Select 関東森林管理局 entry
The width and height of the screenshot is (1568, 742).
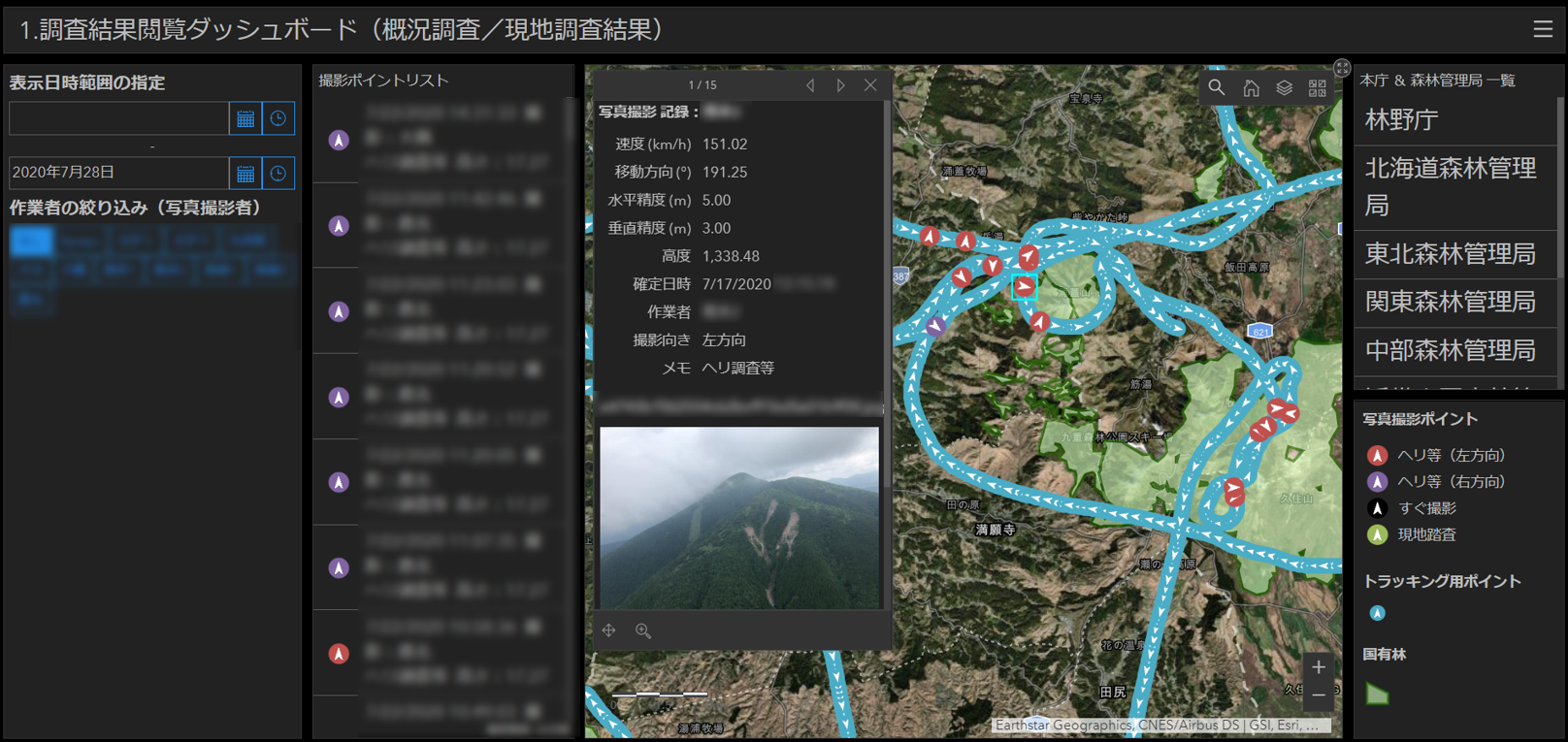coord(1451,302)
